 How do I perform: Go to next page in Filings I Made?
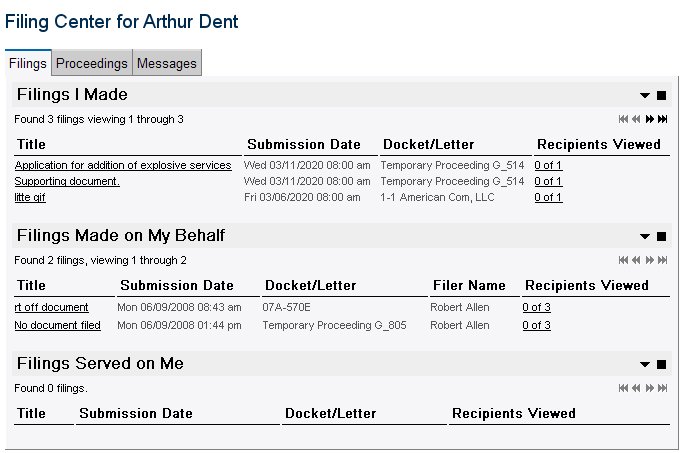pos(649,119)
